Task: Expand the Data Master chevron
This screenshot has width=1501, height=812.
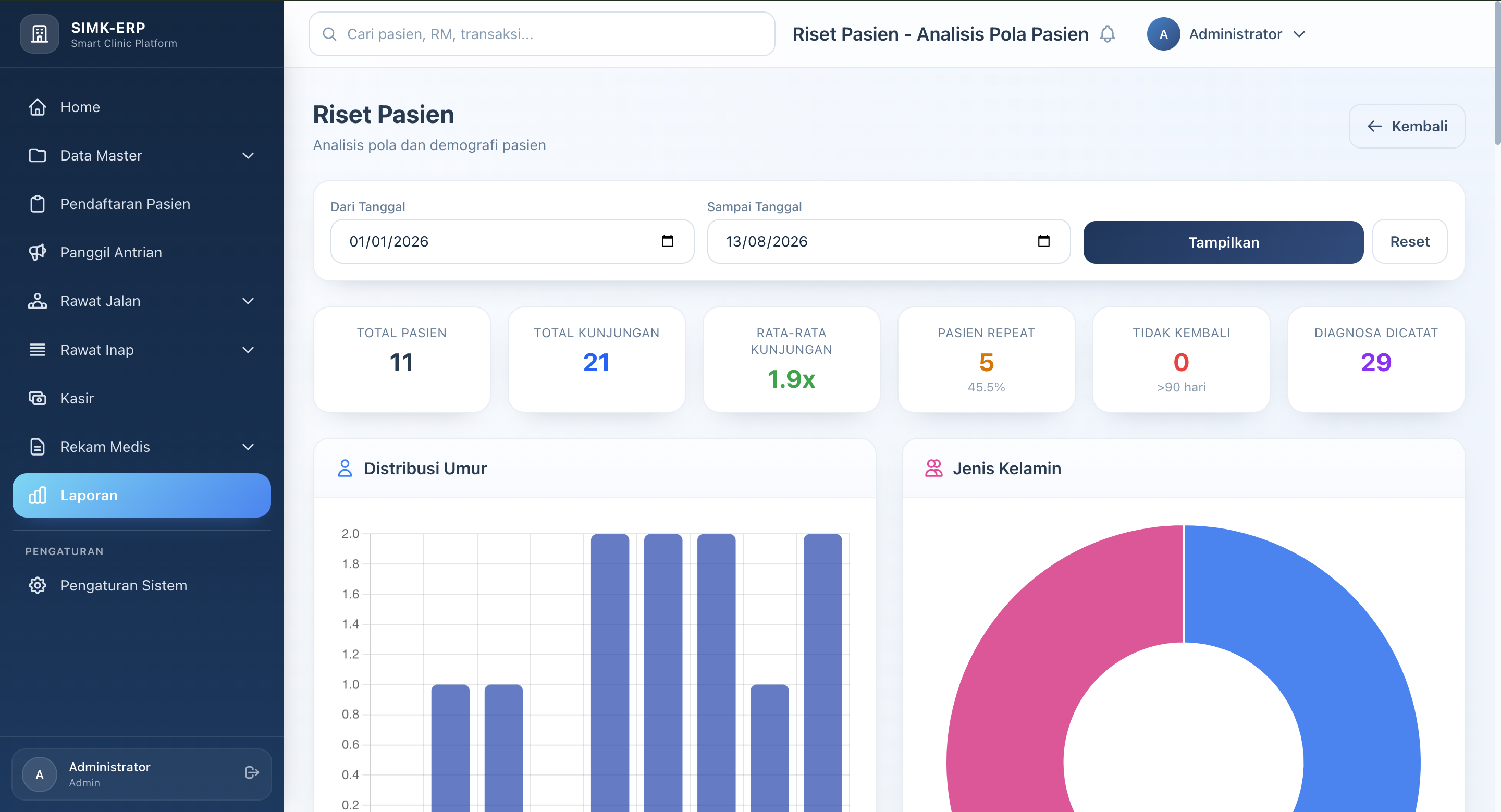Action: (x=248, y=155)
